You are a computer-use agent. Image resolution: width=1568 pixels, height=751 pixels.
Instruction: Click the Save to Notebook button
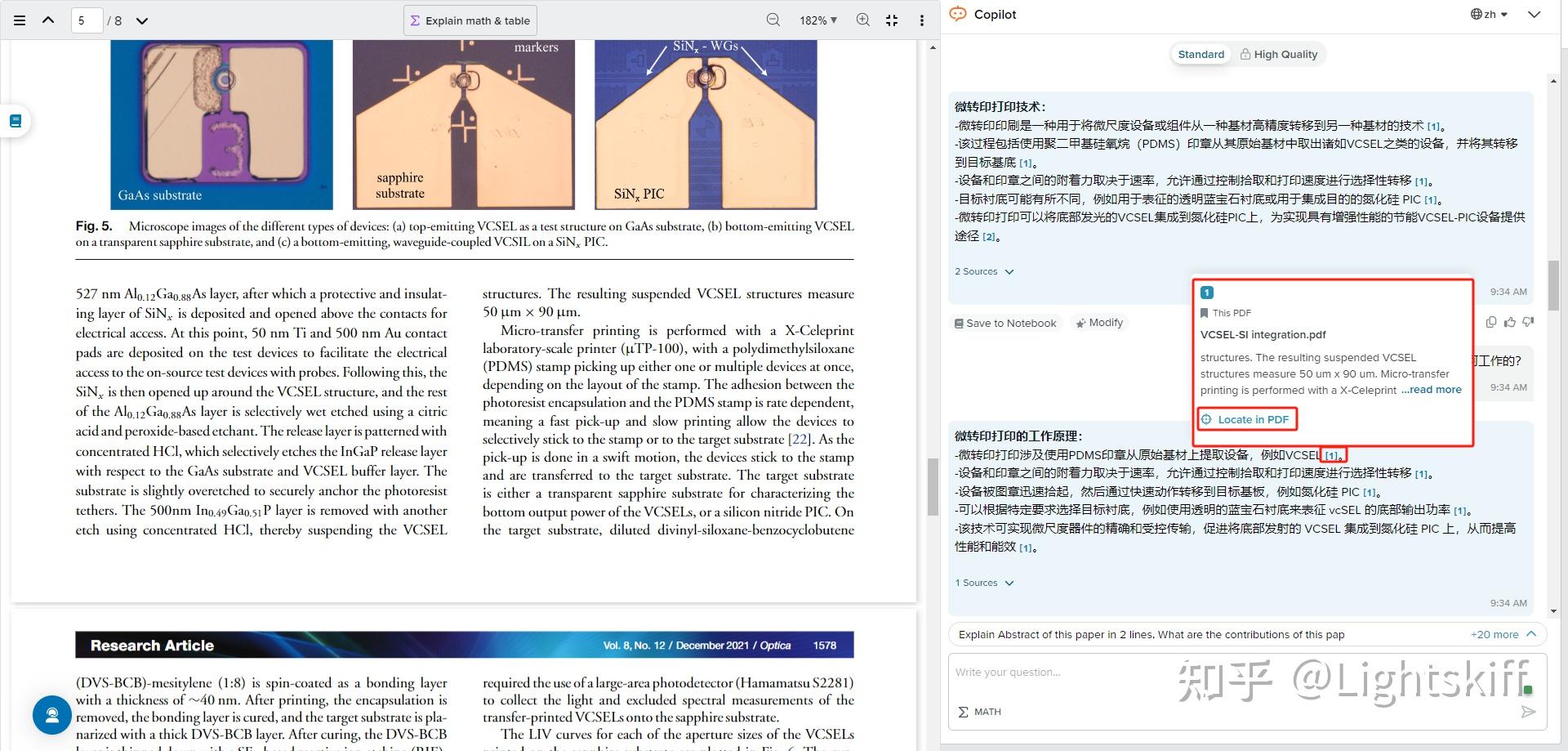tap(1005, 323)
